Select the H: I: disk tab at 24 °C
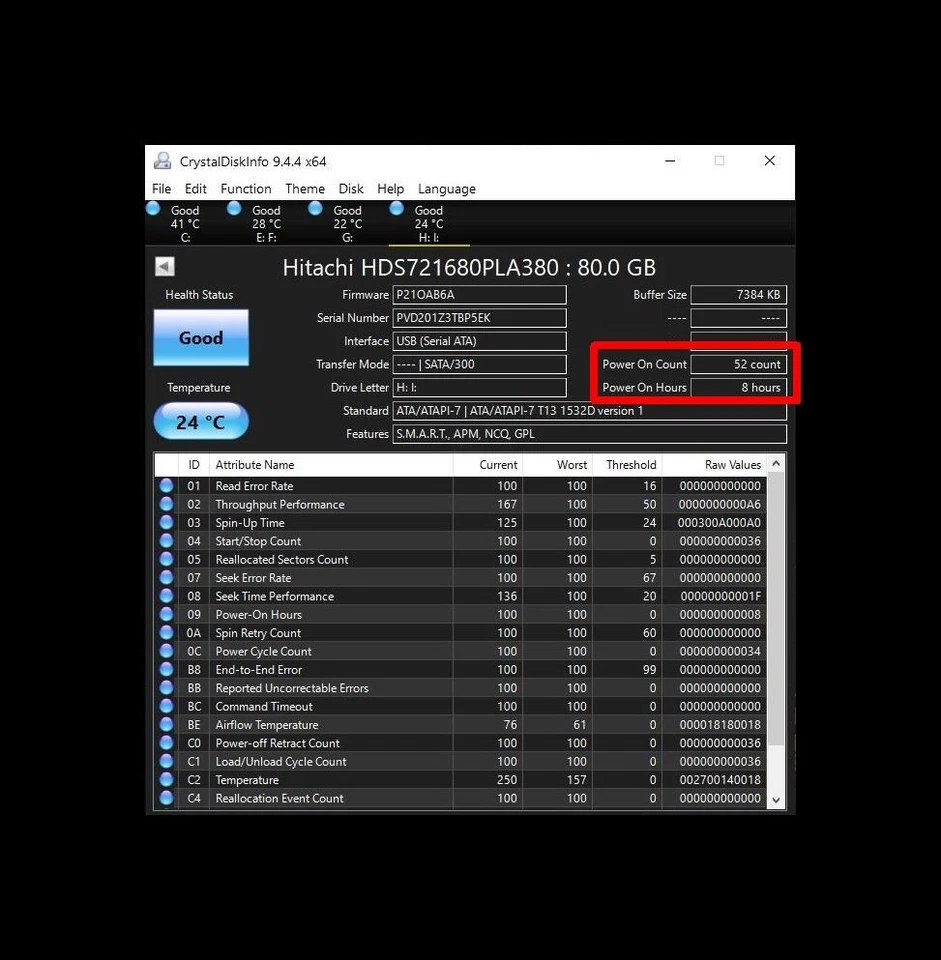 pyautogui.click(x=429, y=223)
